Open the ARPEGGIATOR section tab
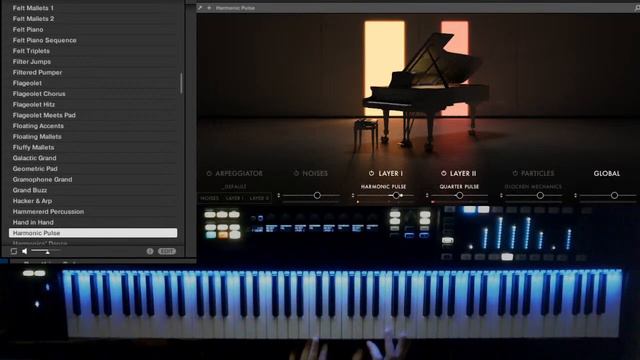 (239, 173)
